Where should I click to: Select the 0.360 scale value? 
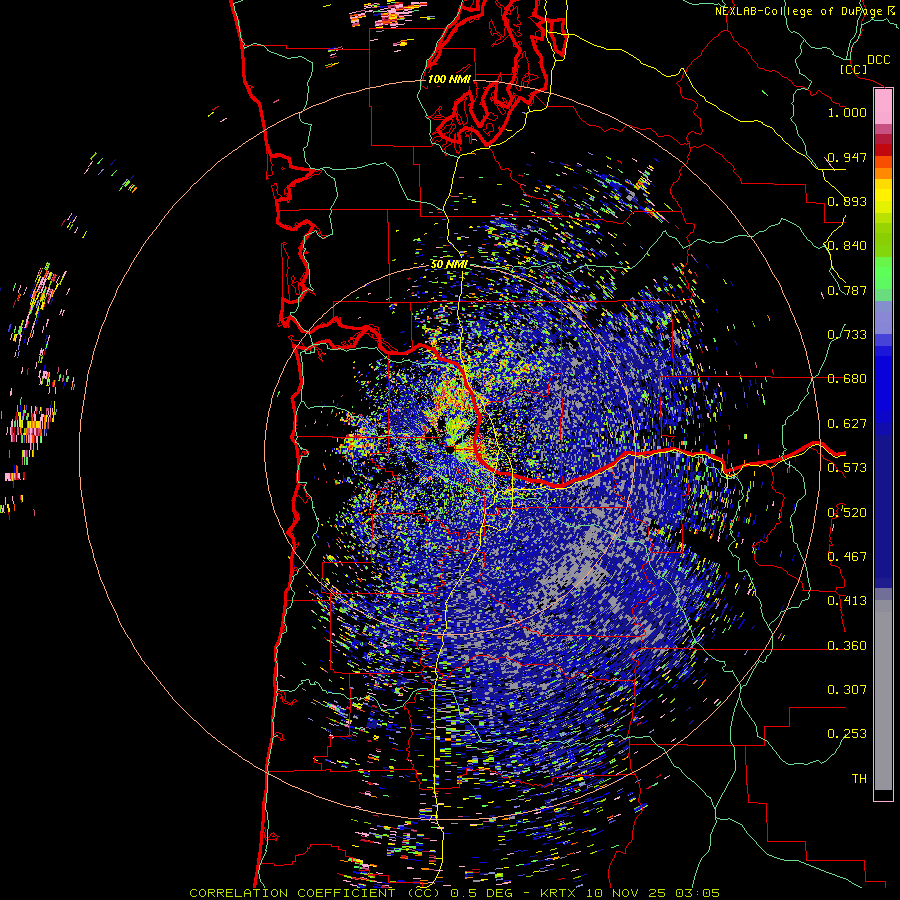847,646
